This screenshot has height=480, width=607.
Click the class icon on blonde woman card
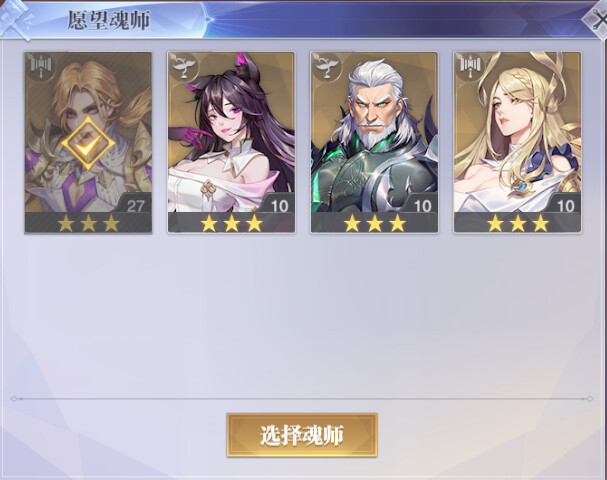tap(471, 67)
